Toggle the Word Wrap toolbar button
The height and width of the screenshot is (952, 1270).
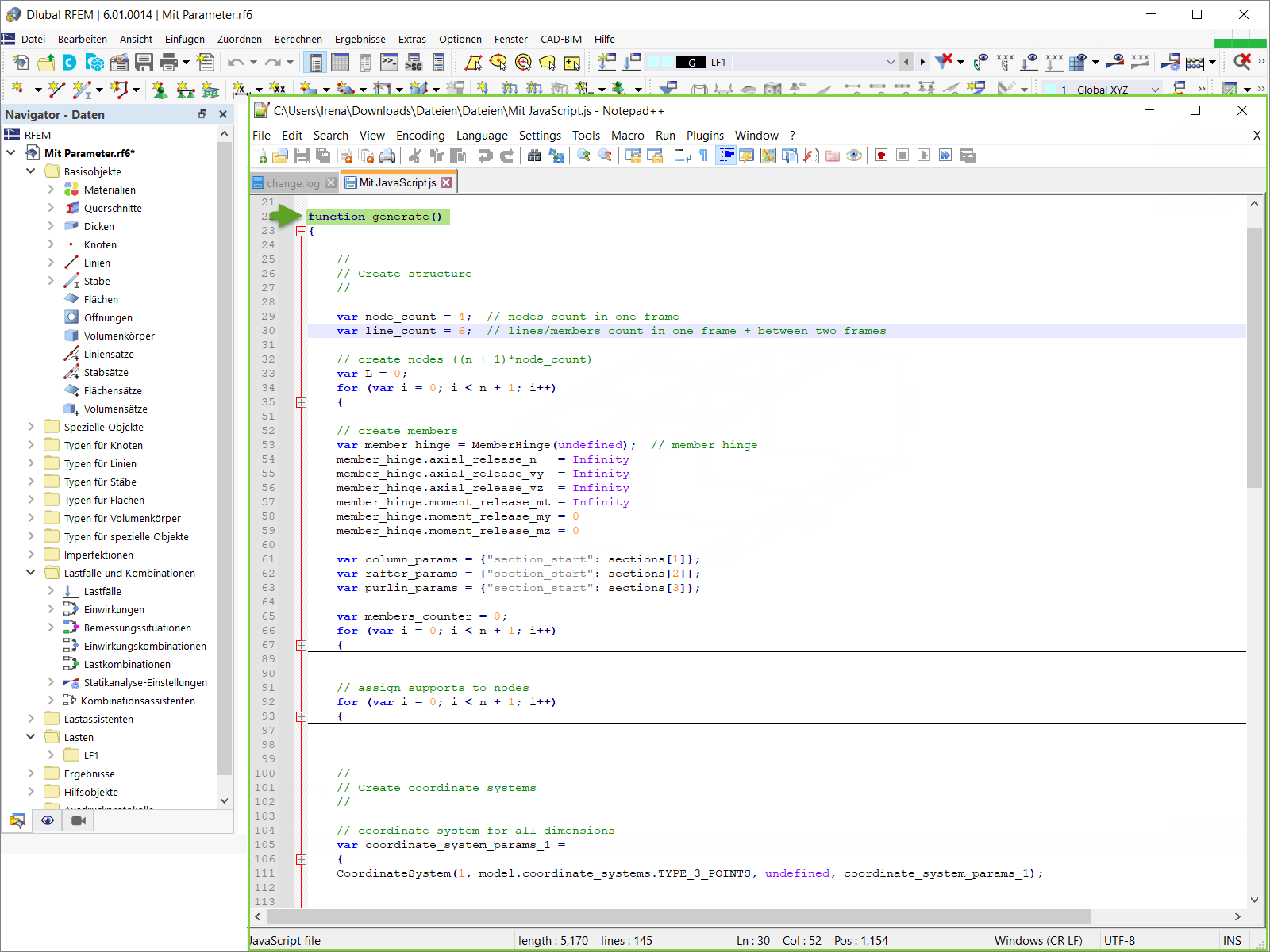click(x=683, y=155)
